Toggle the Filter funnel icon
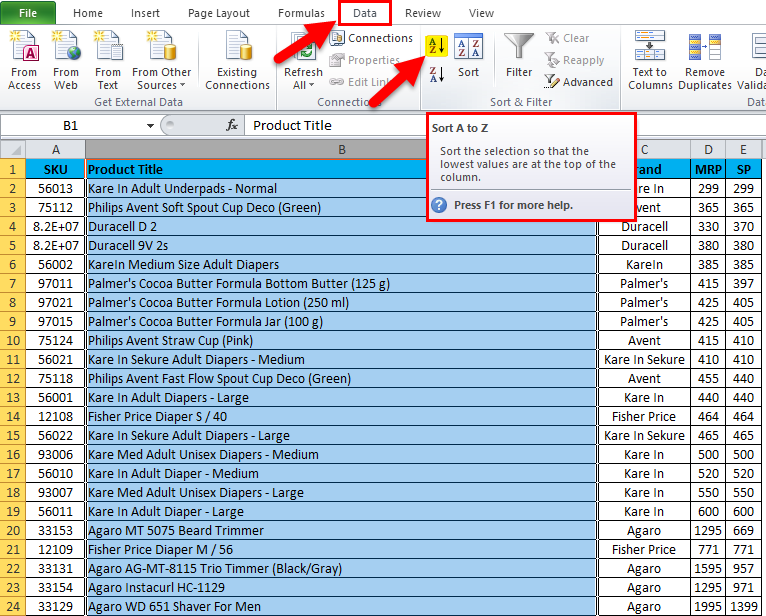The image size is (766, 616). point(519,46)
